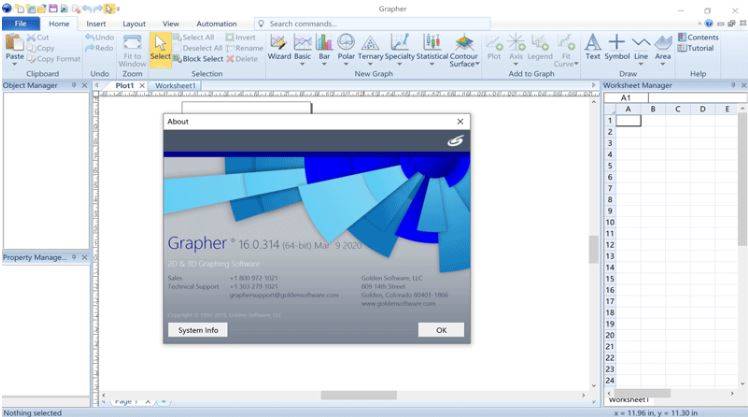The width and height of the screenshot is (748, 417).
Task: Toggle auto-hide pin on Property Manager
Action: point(74,257)
